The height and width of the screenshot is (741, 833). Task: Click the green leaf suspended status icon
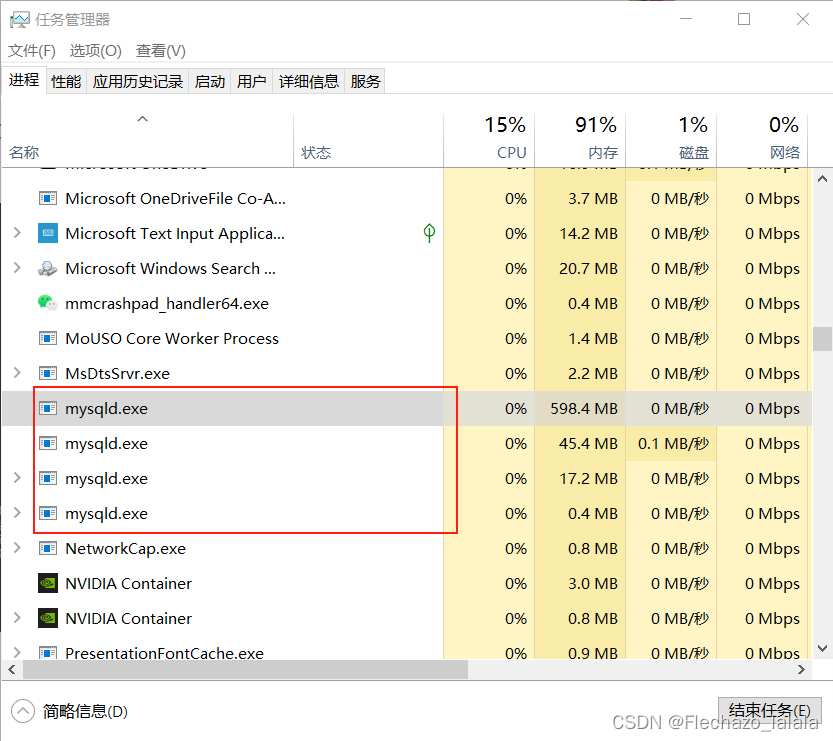tap(429, 233)
